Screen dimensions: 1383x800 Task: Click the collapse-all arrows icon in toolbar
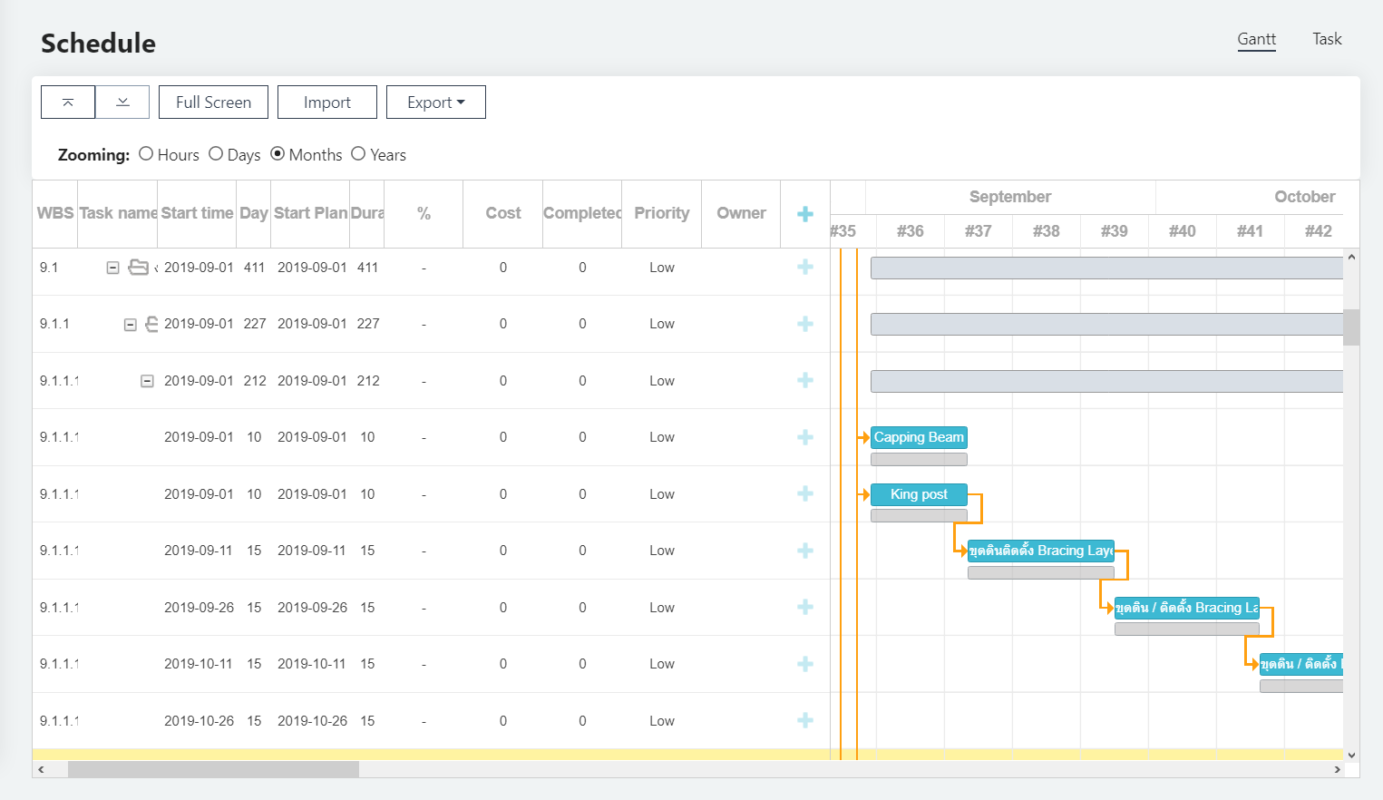[67, 101]
